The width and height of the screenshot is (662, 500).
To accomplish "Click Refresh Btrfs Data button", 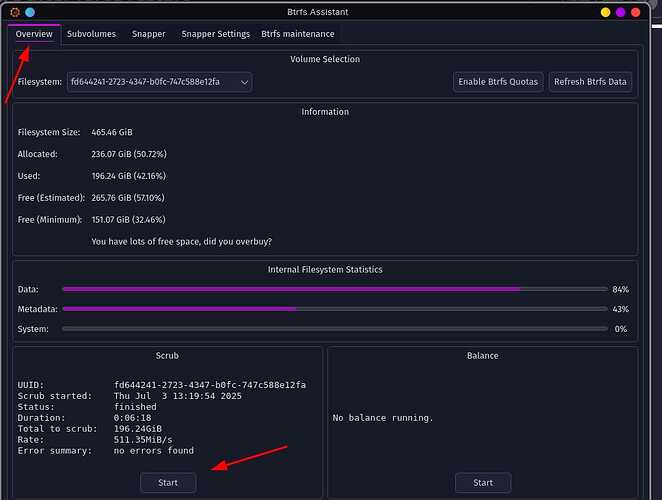I will (590, 82).
